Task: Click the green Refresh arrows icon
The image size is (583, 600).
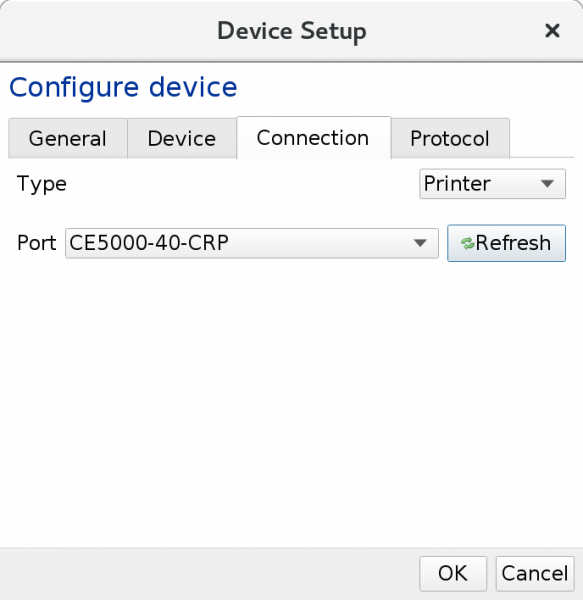Action: click(x=467, y=243)
